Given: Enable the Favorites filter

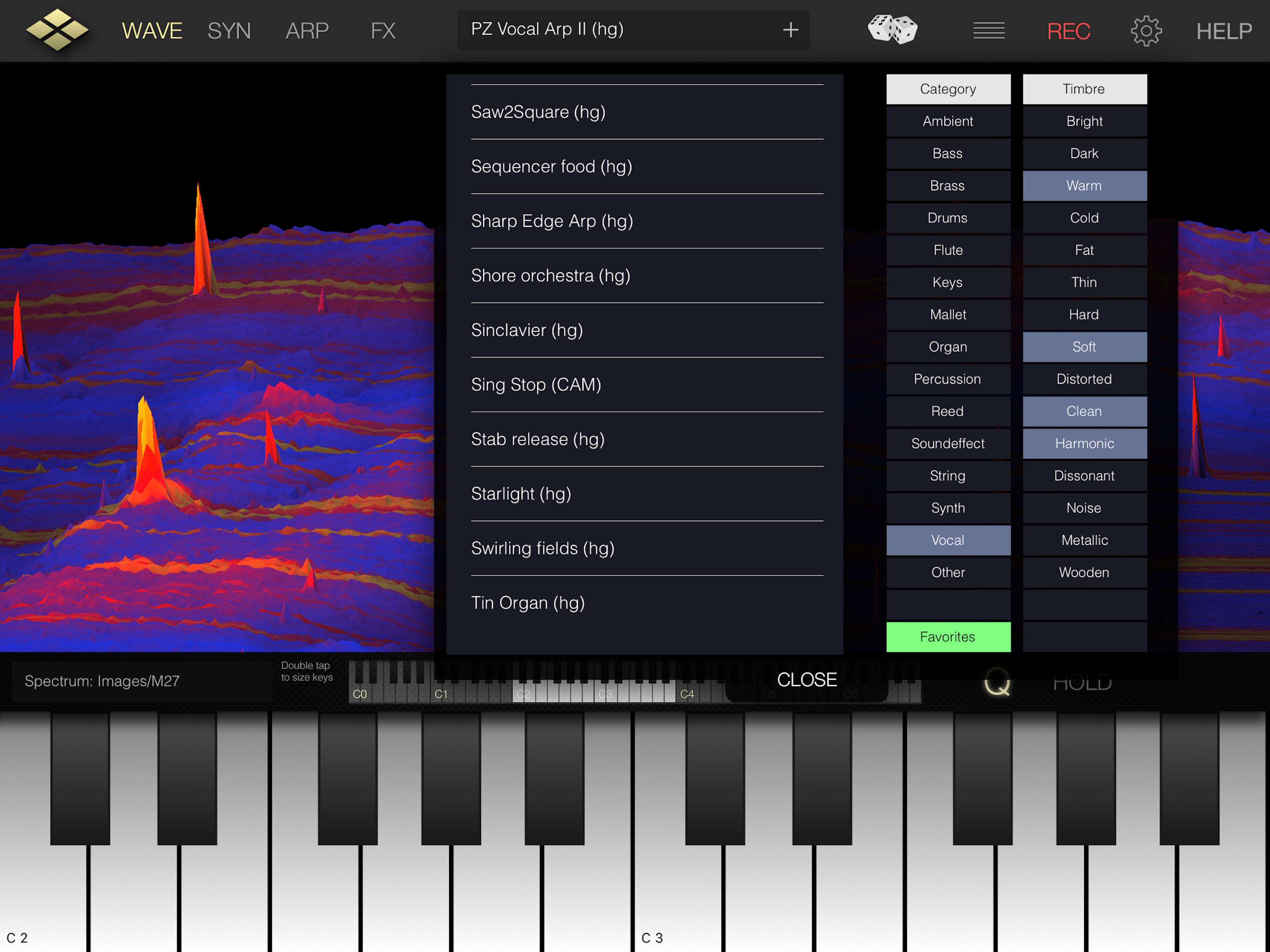Looking at the screenshot, I should point(947,637).
